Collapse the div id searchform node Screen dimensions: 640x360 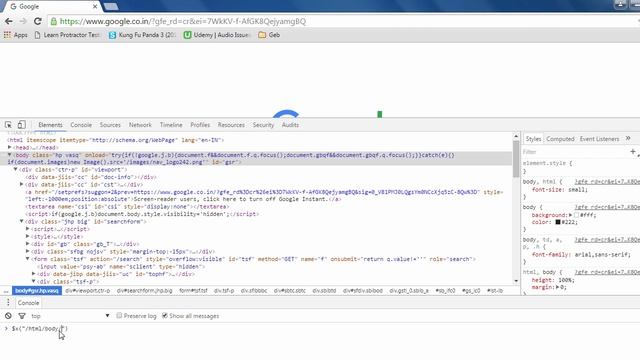22,221
